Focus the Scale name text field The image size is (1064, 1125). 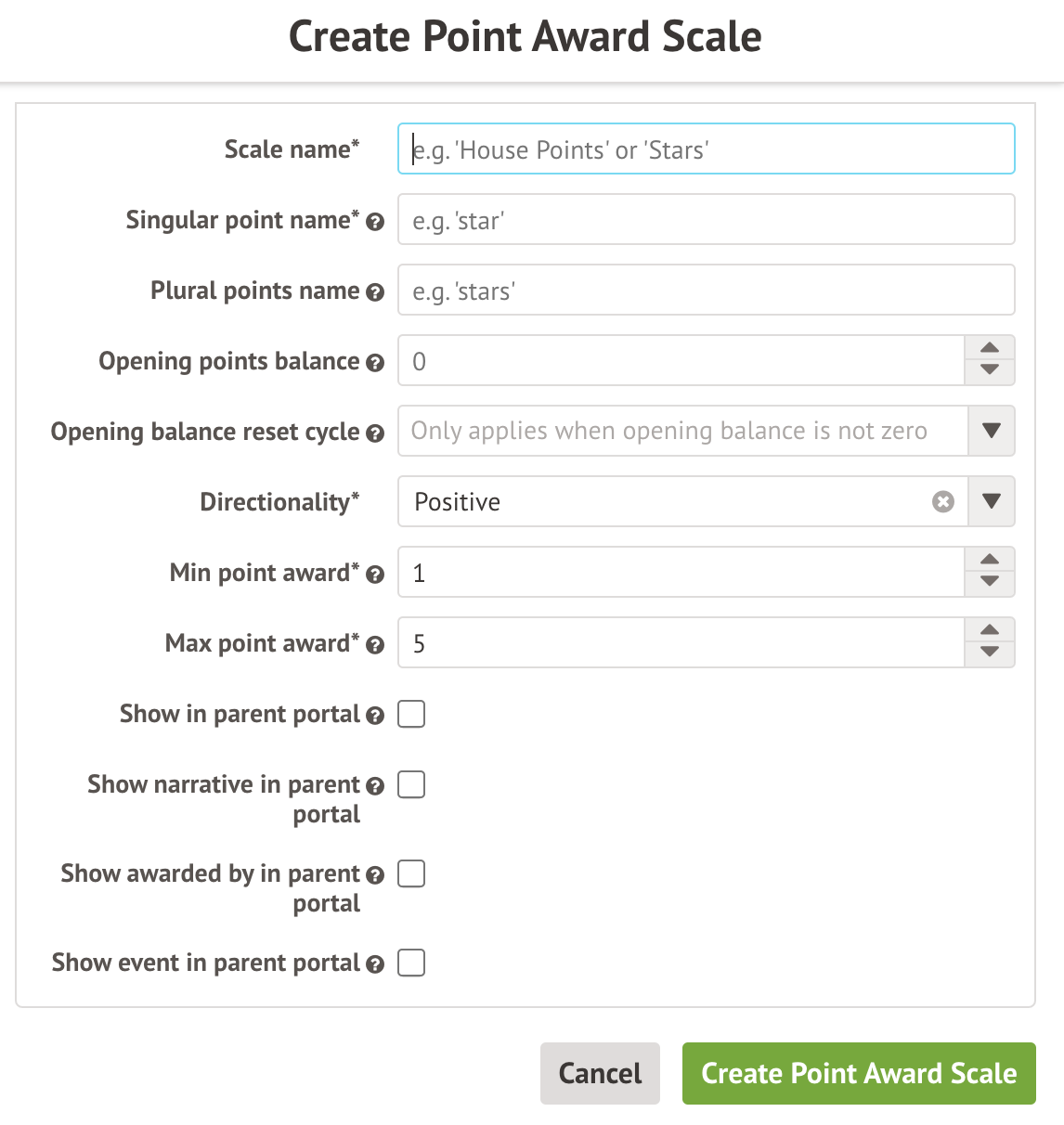706,149
